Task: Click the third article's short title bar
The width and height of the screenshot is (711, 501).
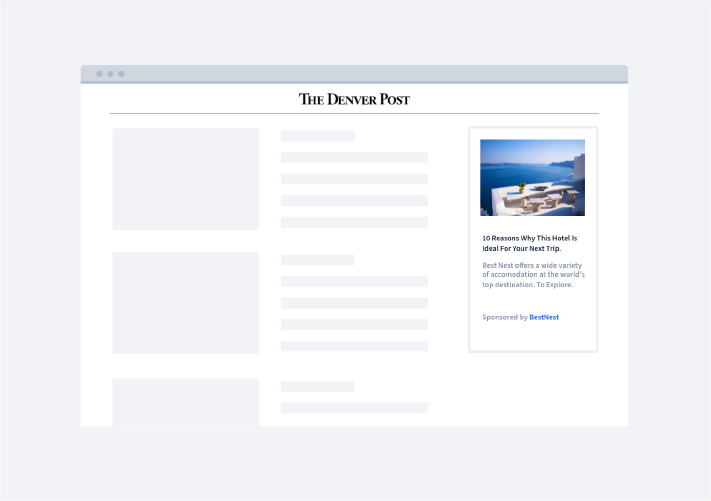Action: [317, 386]
